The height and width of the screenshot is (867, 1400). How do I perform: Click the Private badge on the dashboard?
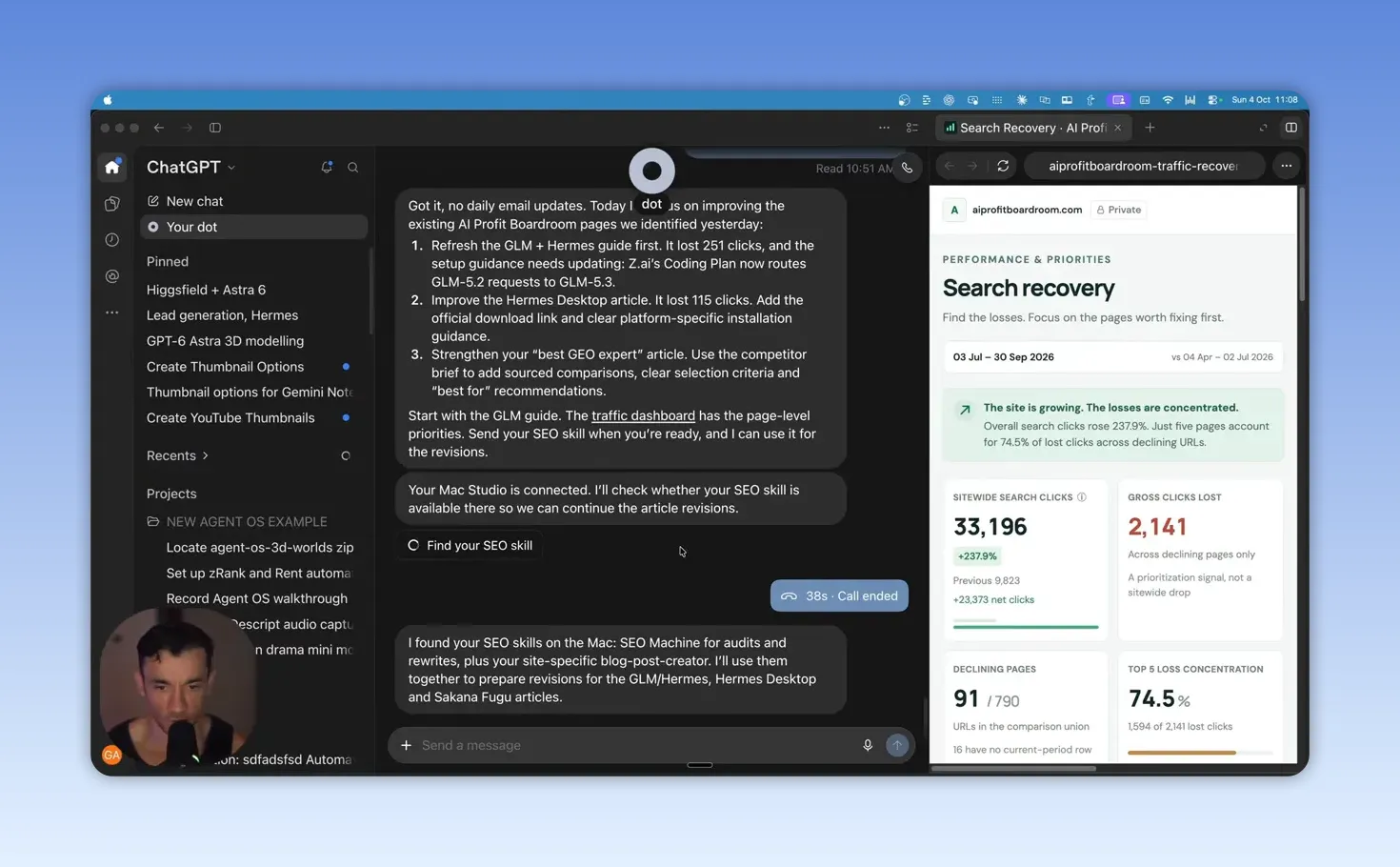click(x=1118, y=210)
